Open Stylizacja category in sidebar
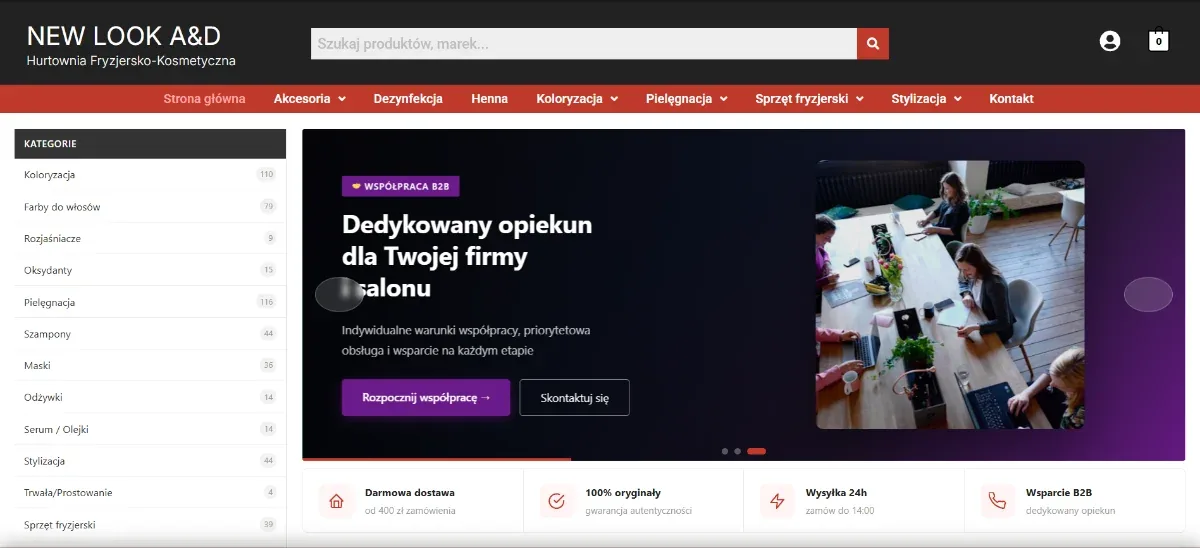 [x=44, y=461]
